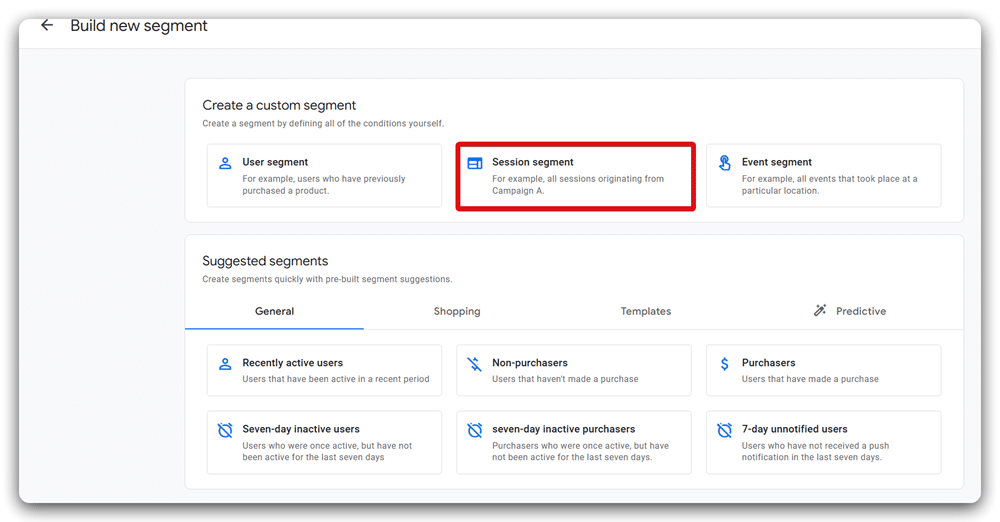Click the Non-purchasers crossed-out dollar icon
Viewport: 1000px width, 522px height.
click(x=474, y=364)
